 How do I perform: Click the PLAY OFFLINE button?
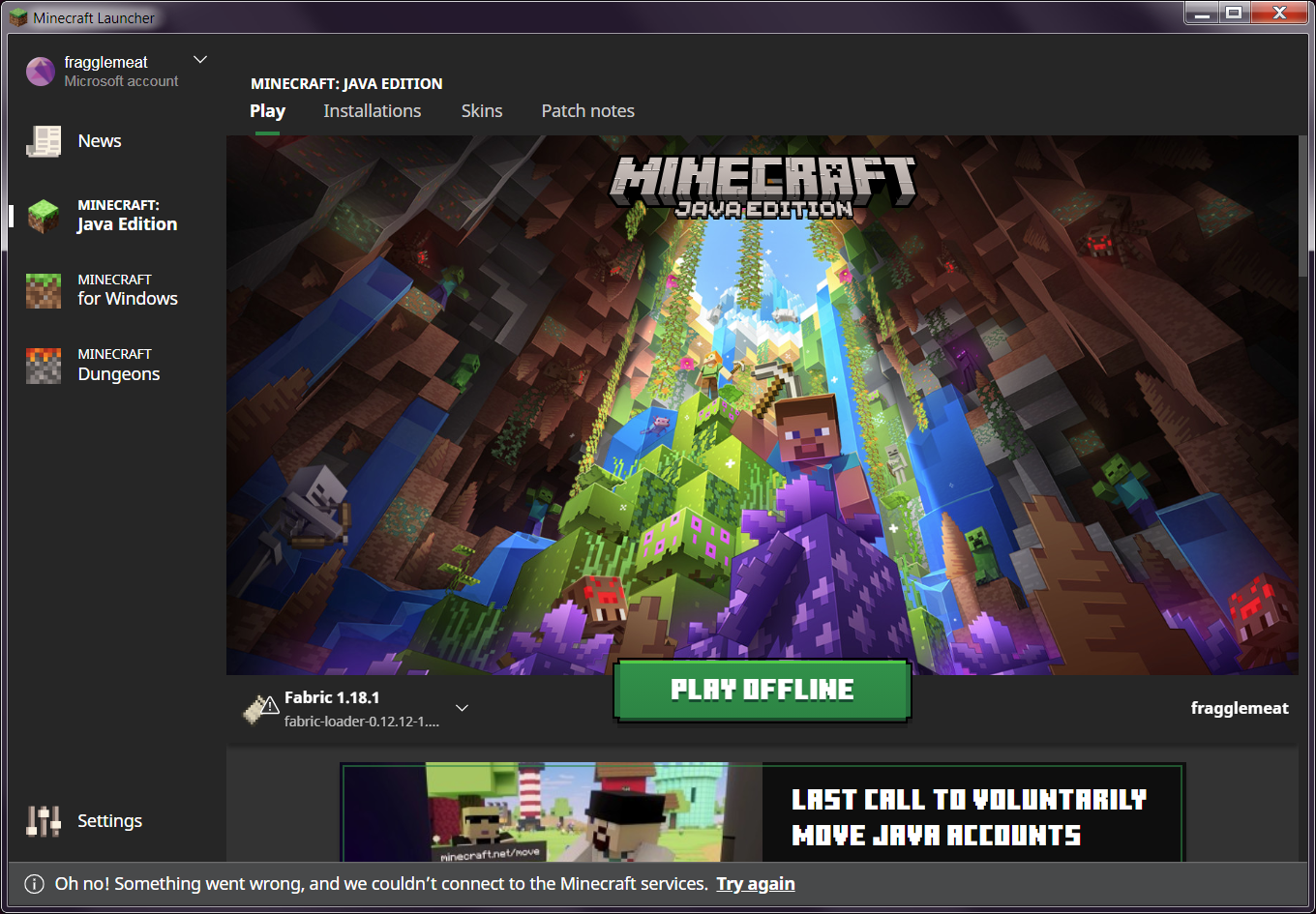point(763,690)
